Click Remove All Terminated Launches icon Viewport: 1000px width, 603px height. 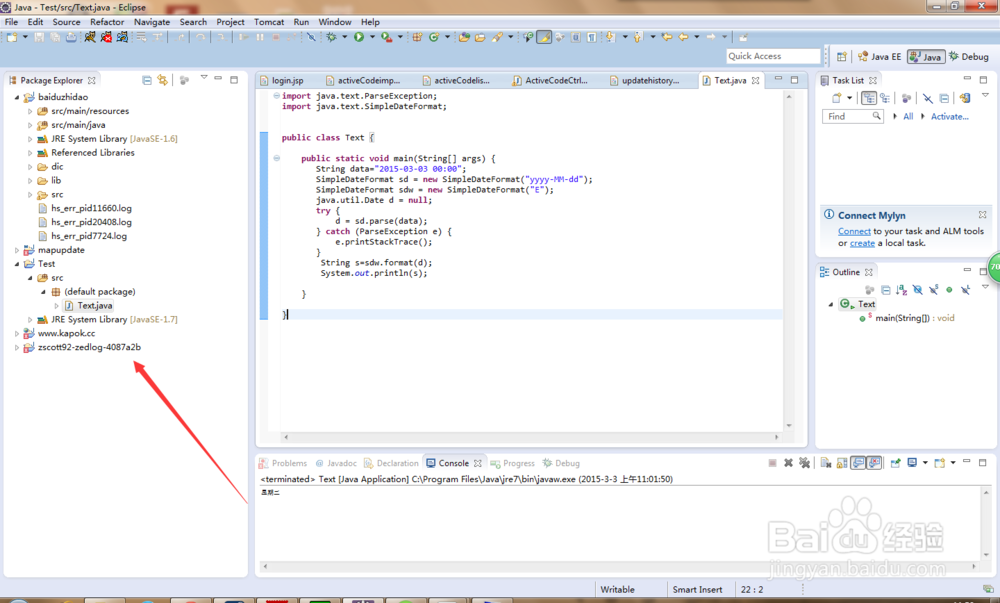(x=804, y=463)
